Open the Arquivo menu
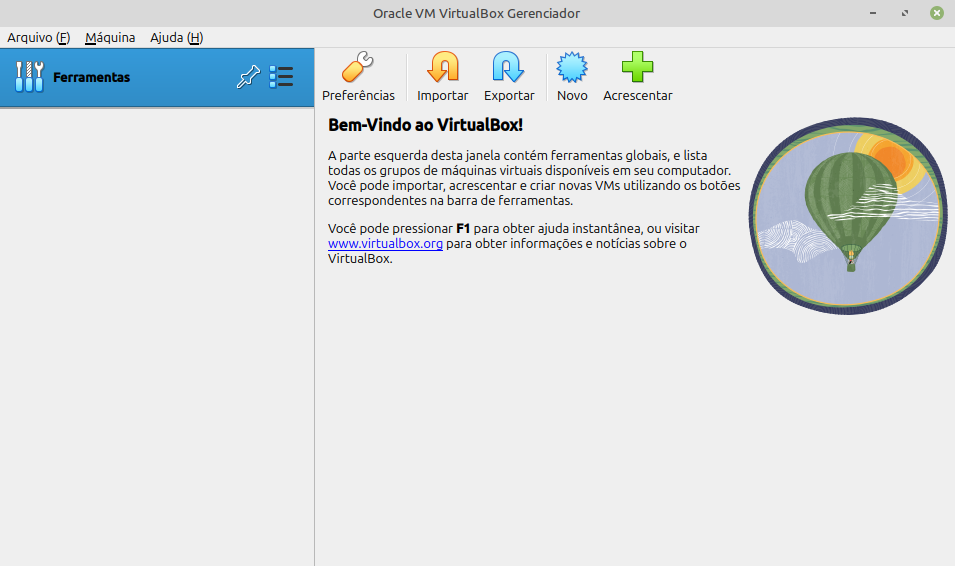955x566 pixels. pyautogui.click(x=38, y=37)
